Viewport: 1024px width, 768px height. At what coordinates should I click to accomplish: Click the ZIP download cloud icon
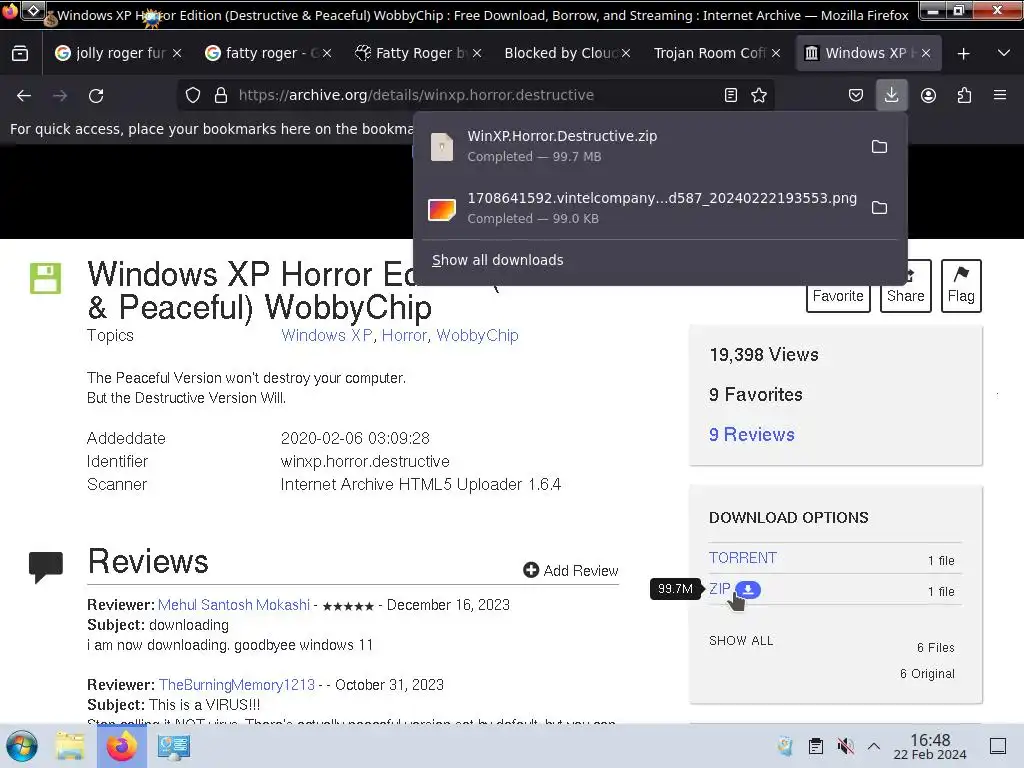click(748, 590)
